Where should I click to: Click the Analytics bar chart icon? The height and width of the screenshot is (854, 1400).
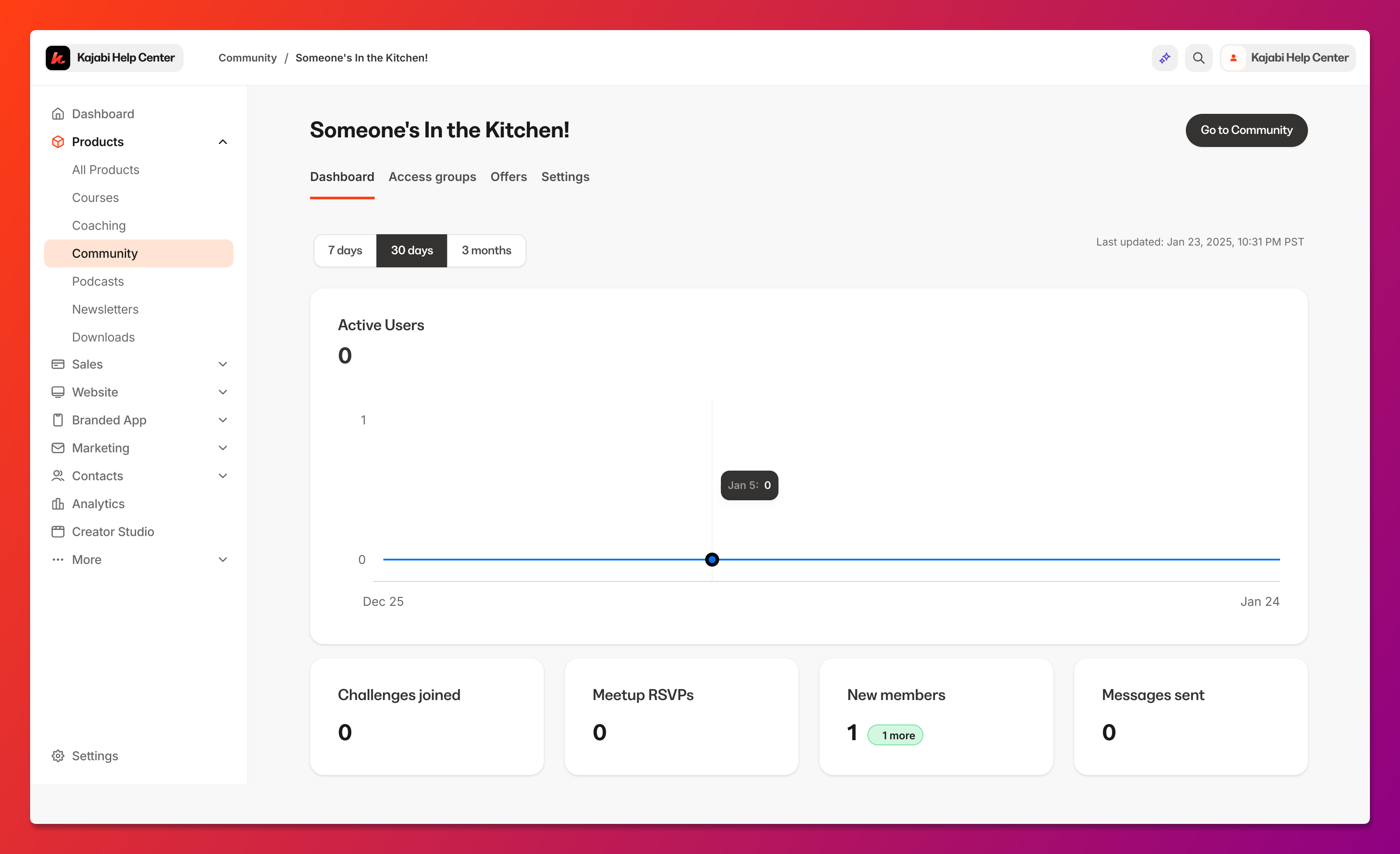58,503
